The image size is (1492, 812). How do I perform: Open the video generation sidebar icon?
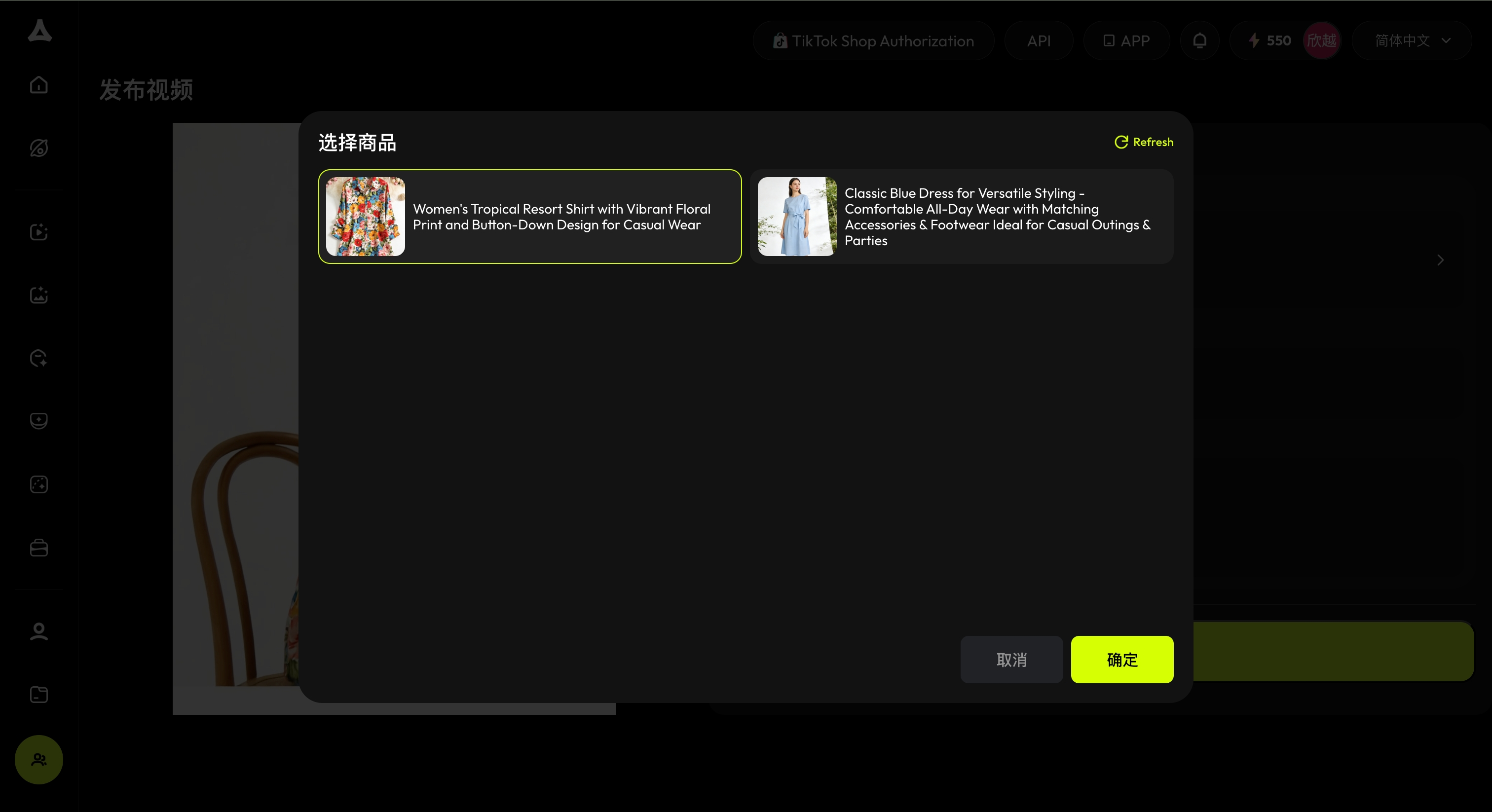click(x=39, y=232)
